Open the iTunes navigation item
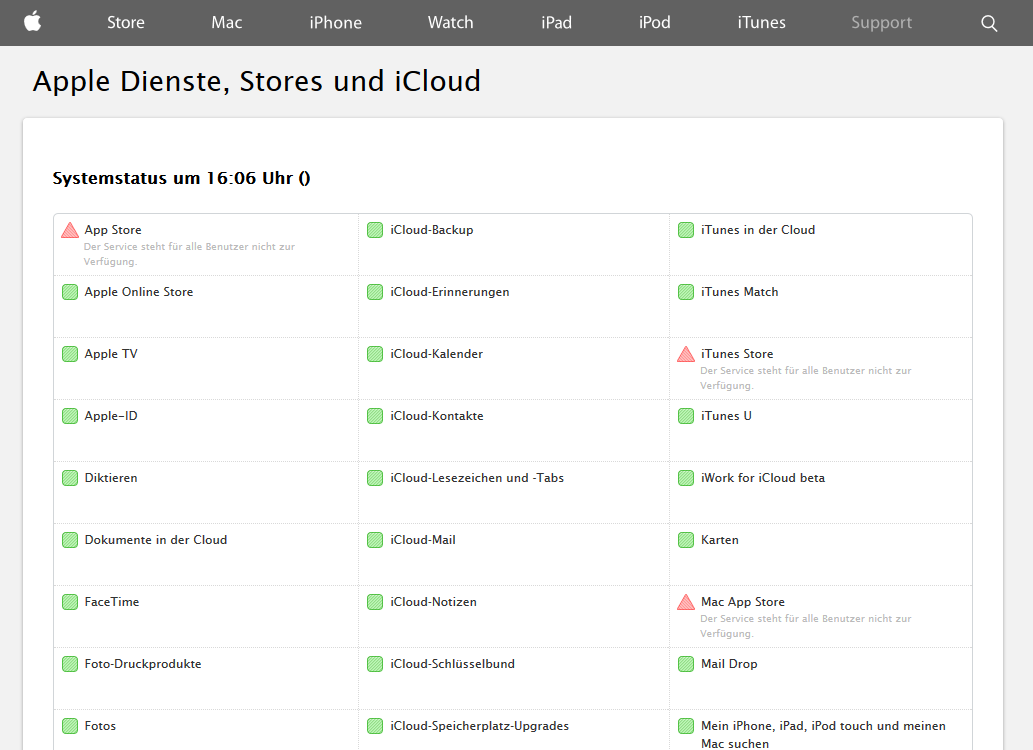The image size is (1033, 750). click(762, 22)
